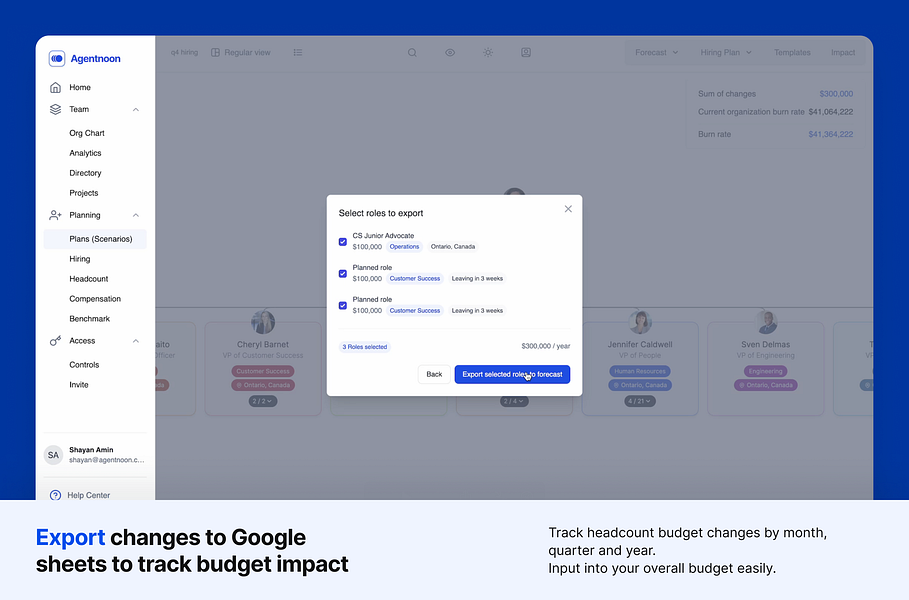
Task: Click the Team layers icon
Action: coord(55,110)
